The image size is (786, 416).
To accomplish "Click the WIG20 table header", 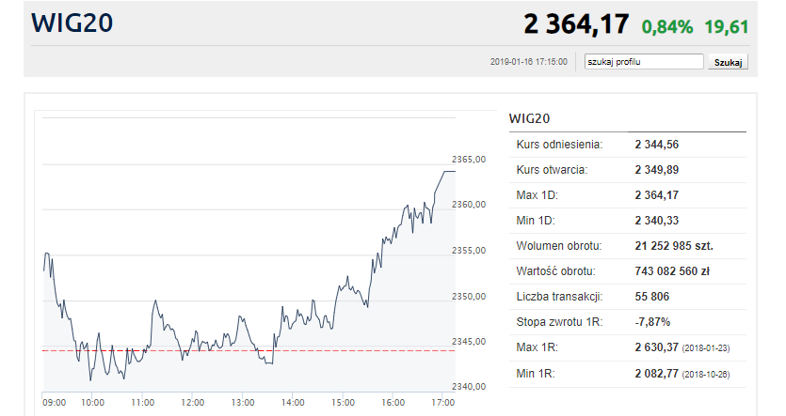I will [x=529, y=118].
